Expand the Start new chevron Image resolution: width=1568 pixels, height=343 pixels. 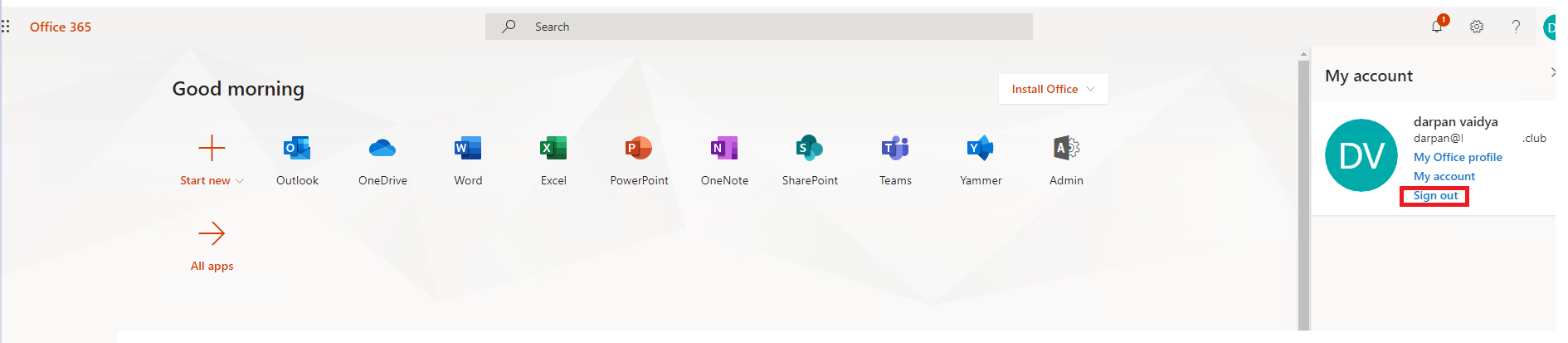(240, 181)
